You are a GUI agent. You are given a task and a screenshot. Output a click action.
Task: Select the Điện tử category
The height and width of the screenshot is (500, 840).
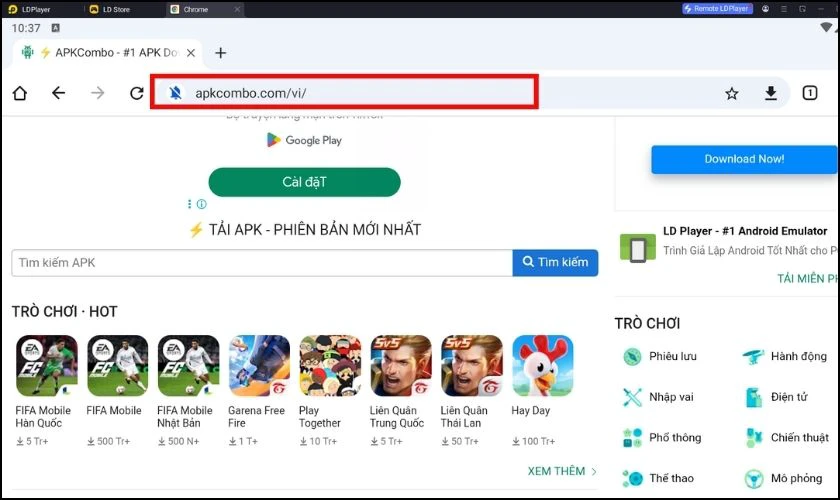(776, 397)
